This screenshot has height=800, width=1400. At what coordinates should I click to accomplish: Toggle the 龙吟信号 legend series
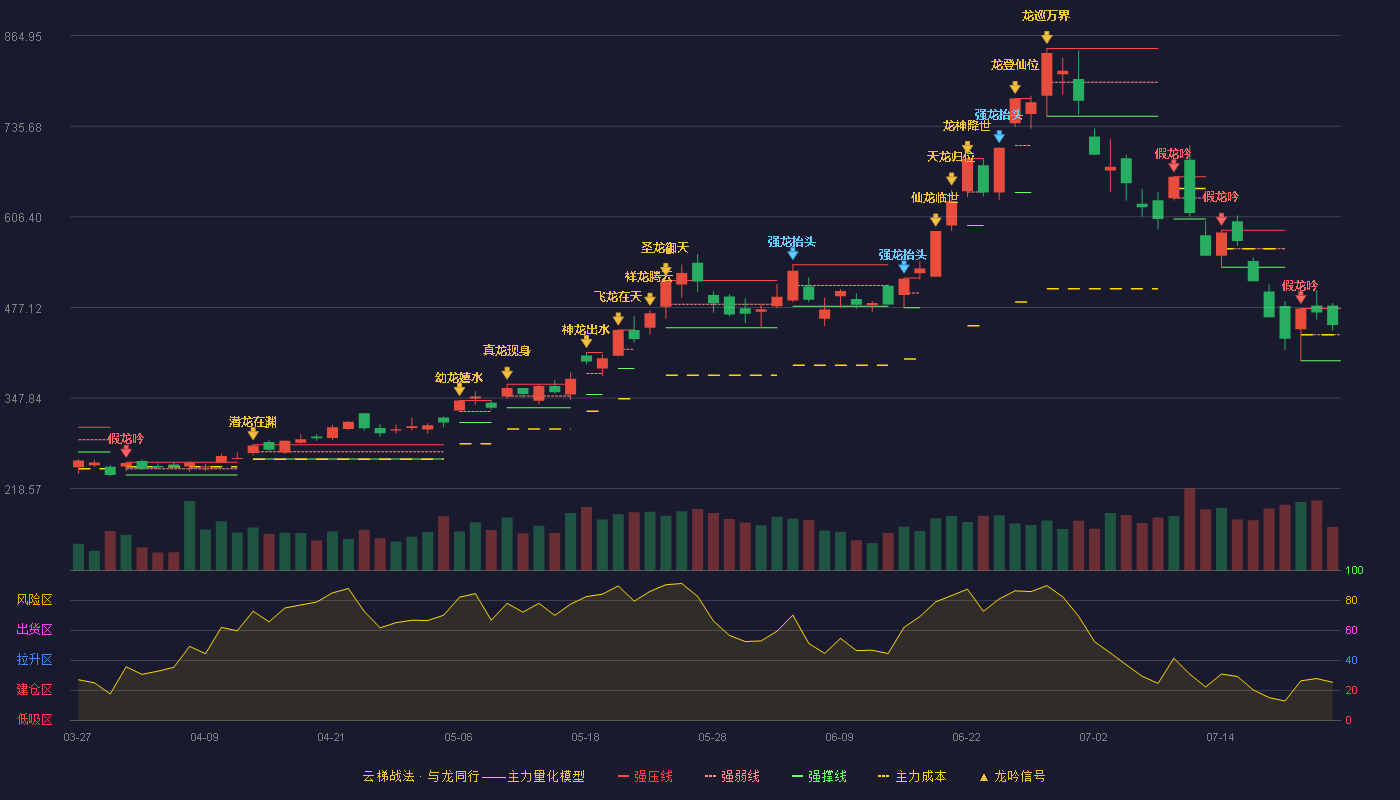[1011, 776]
